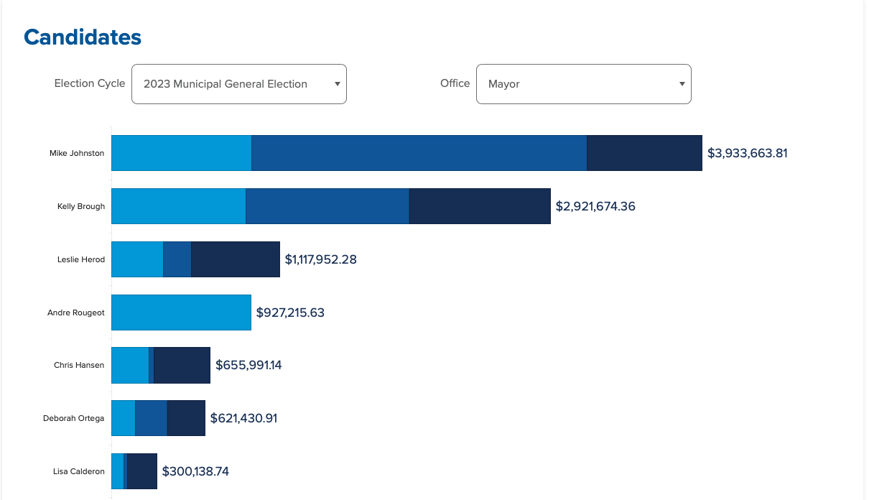The height and width of the screenshot is (500, 869).
Task: Click Deborah Ortega's light blue bar segment
Action: (x=123, y=418)
